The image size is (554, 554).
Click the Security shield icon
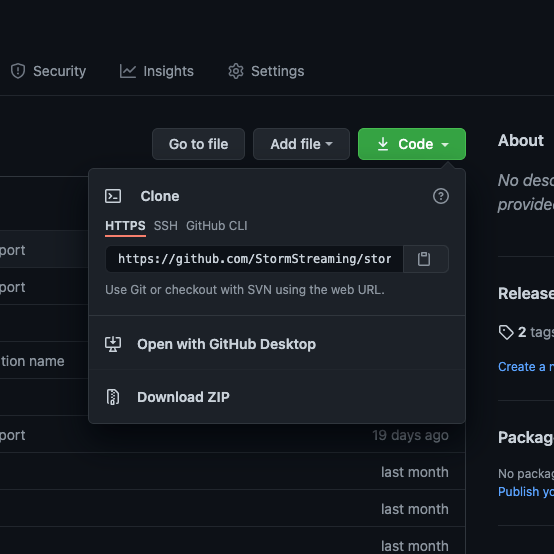(18, 71)
